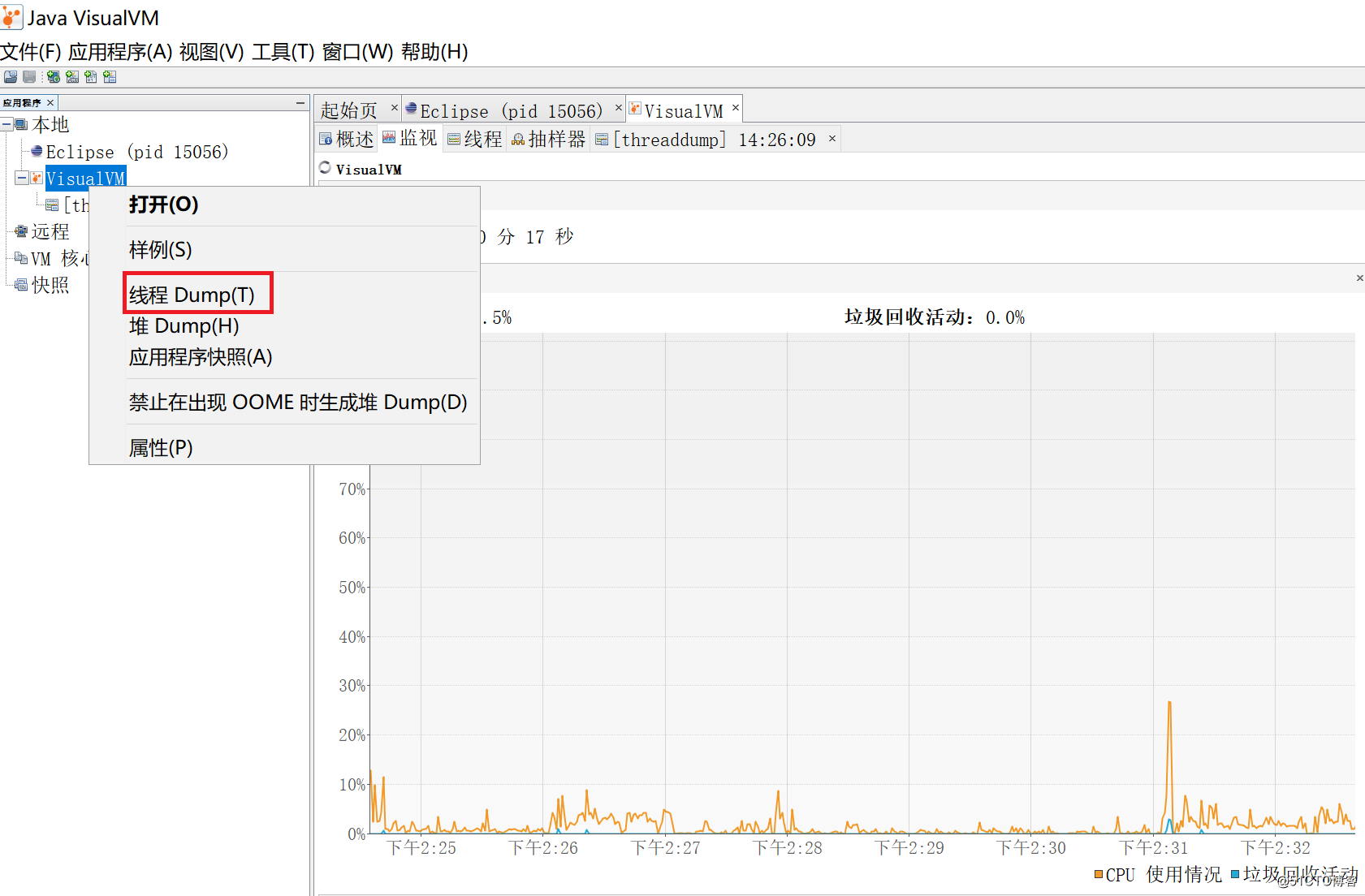This screenshot has width=1365, height=896.
Task: Click the thread dump node icon under VisualVM
Action: [x=52, y=205]
